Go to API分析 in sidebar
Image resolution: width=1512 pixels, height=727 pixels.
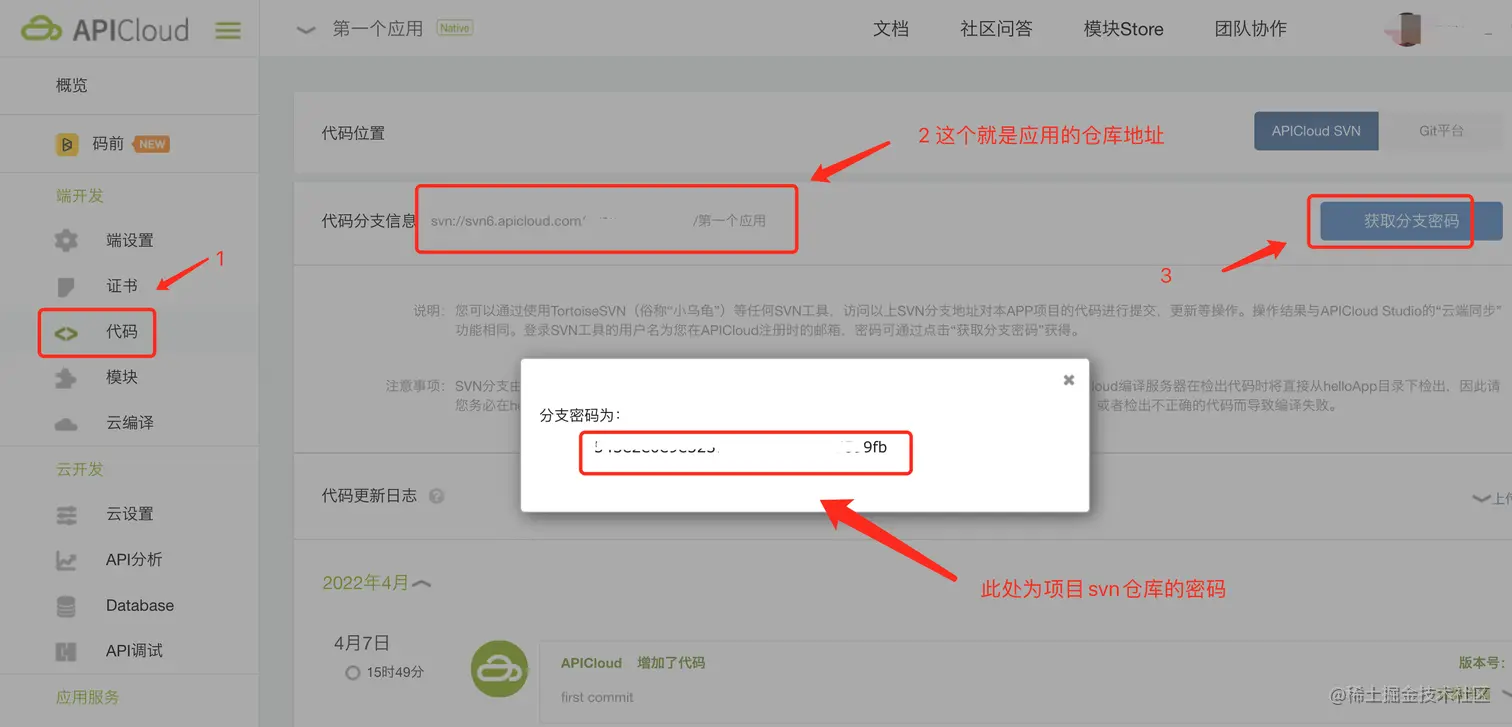[x=134, y=560]
